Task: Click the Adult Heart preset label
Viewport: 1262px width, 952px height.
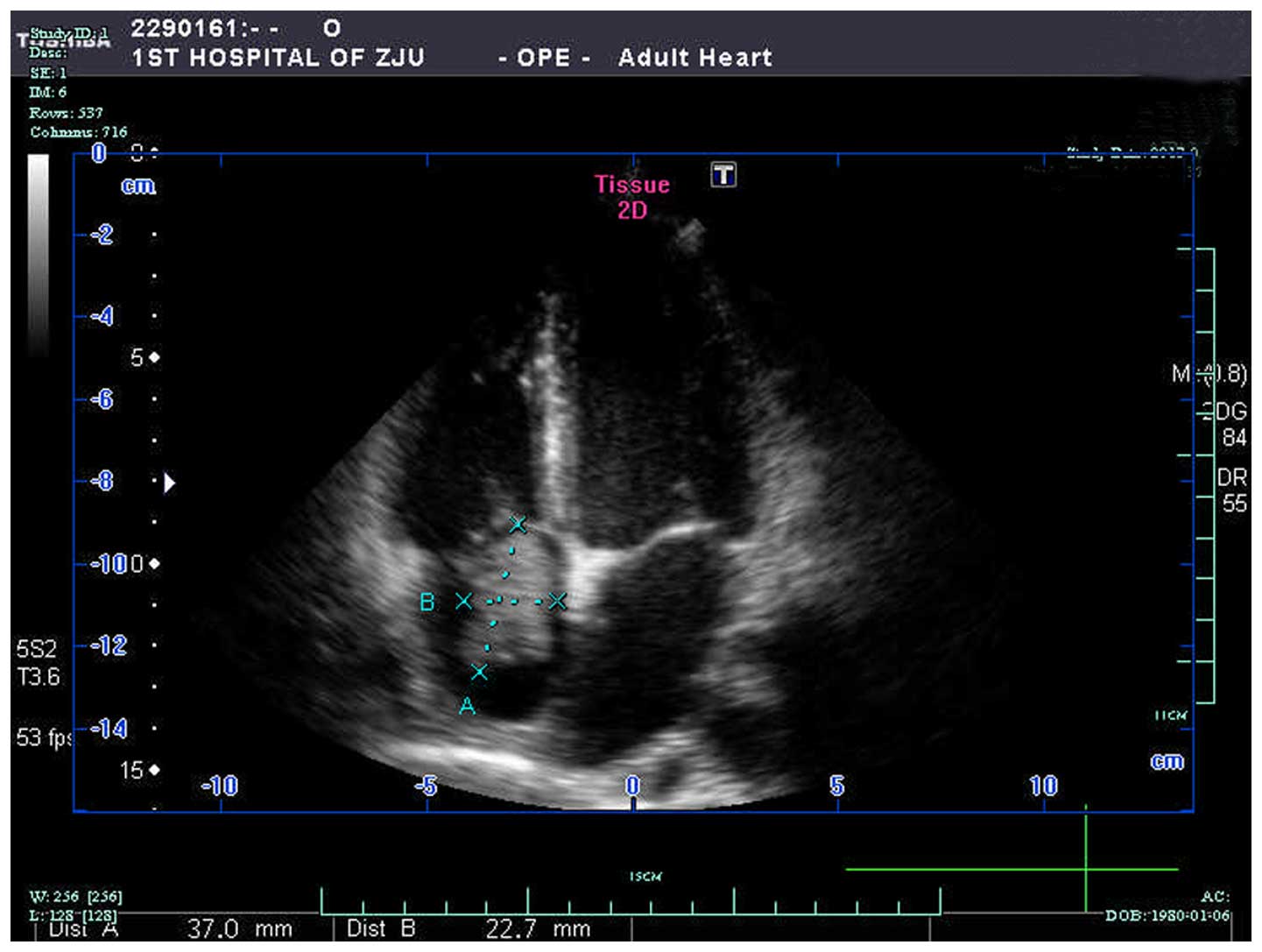Action: point(695,58)
